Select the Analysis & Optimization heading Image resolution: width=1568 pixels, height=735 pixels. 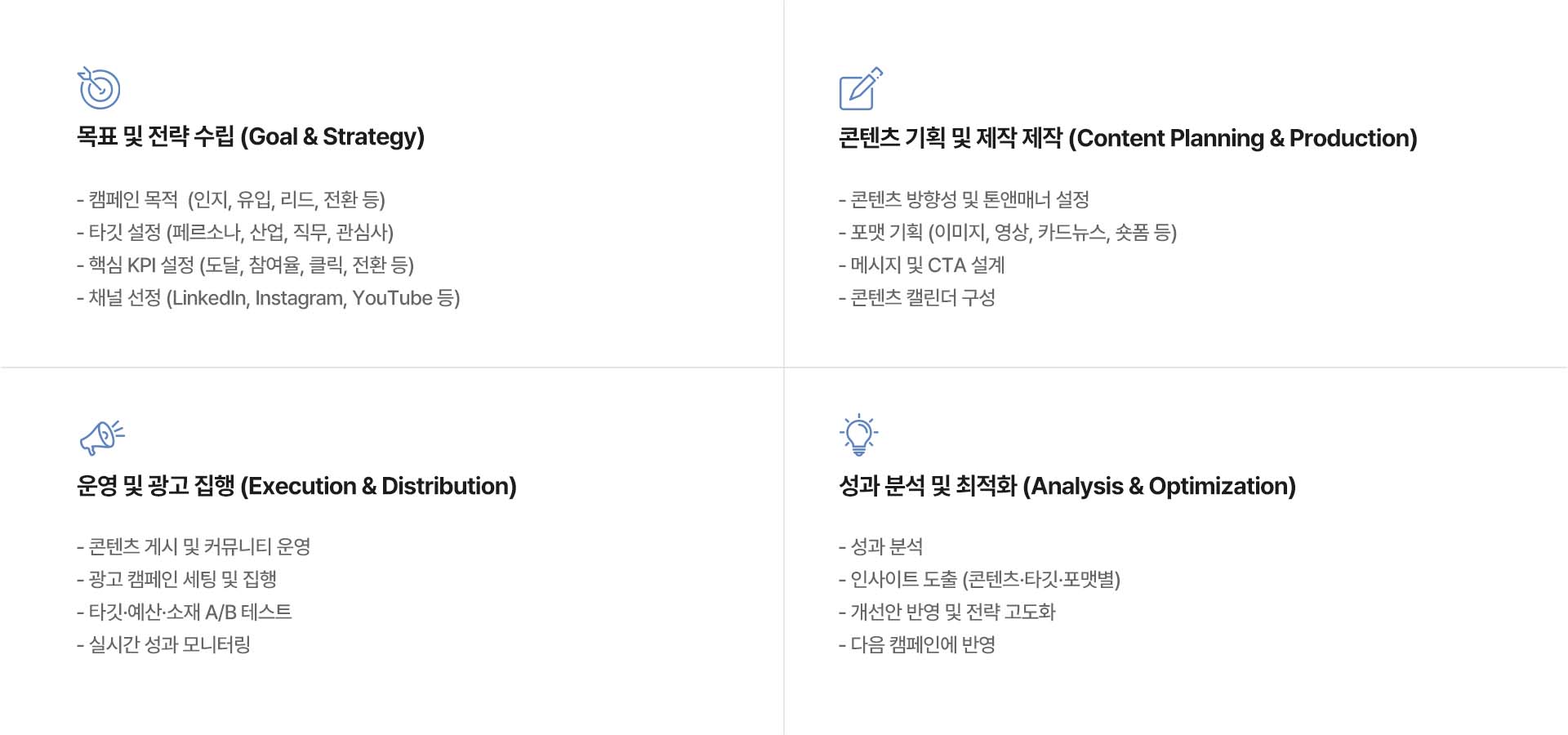click(1067, 487)
